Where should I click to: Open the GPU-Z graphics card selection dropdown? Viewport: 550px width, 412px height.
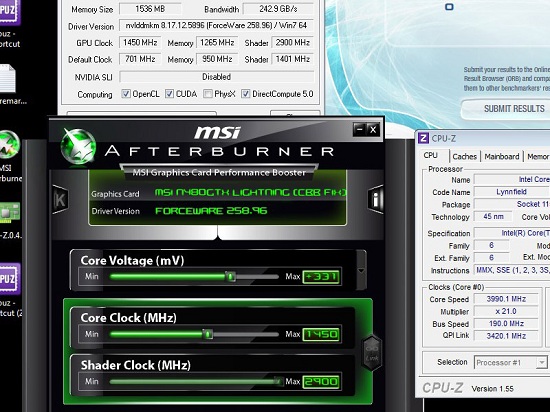pyautogui.click(x=141, y=114)
